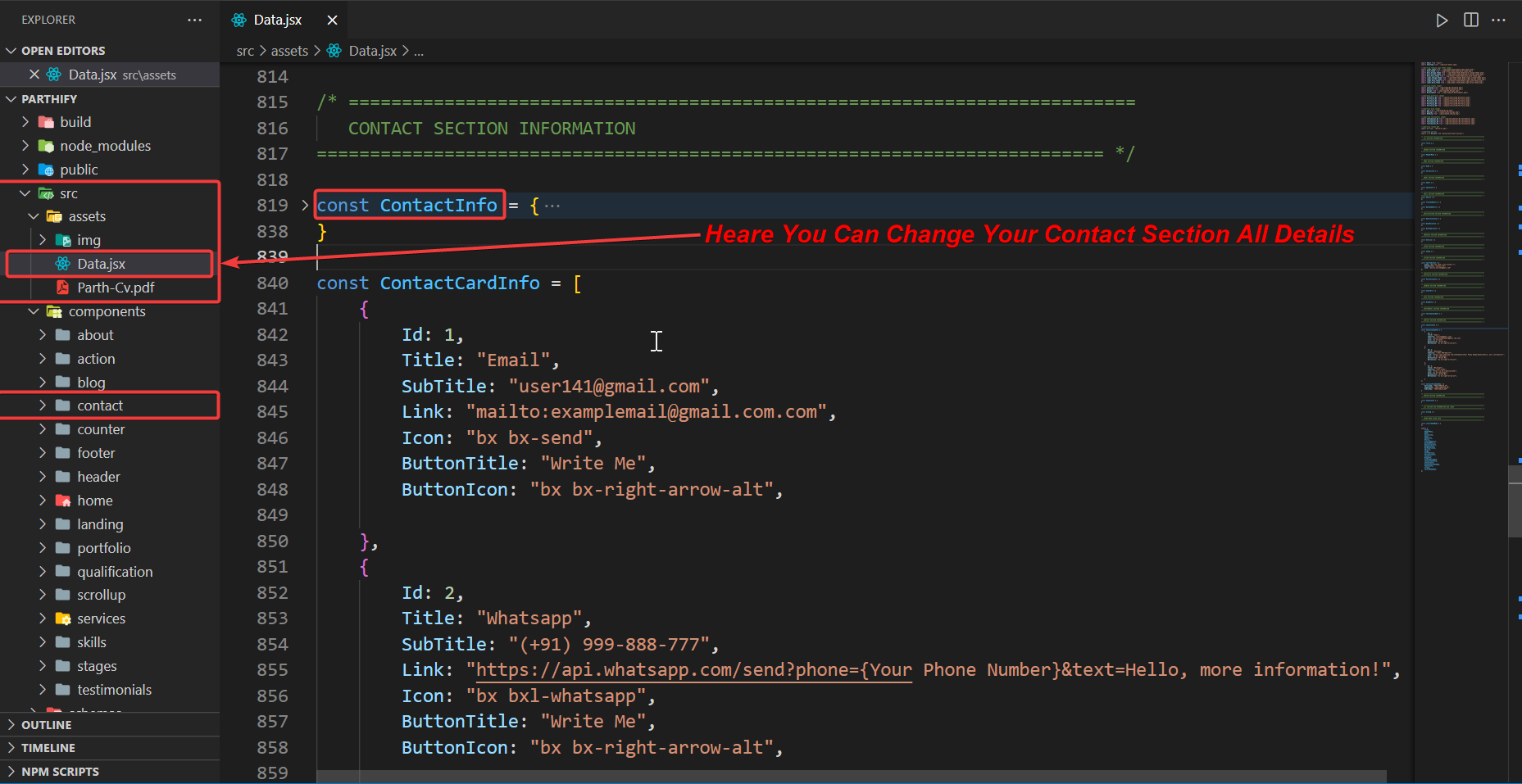This screenshot has width=1522, height=784.
Task: Click 'assets' in the breadcrumb navigation
Action: (289, 50)
